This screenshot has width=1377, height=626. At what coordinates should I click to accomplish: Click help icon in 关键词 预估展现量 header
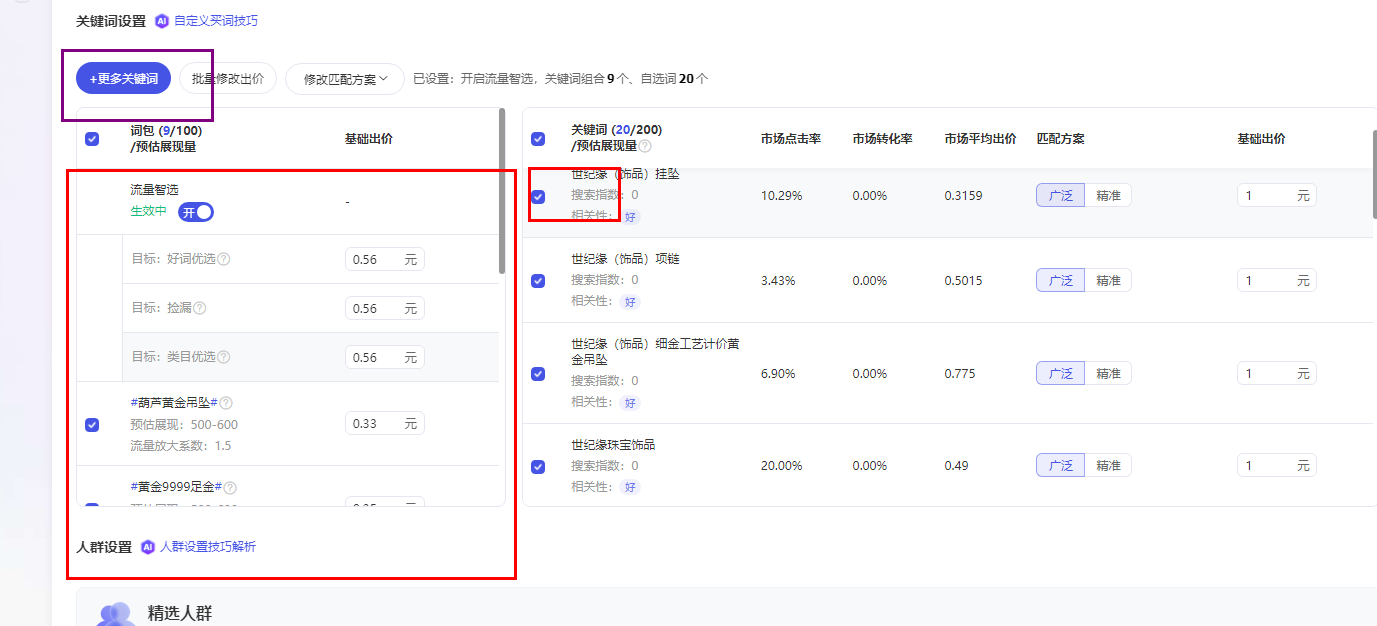[x=645, y=146]
